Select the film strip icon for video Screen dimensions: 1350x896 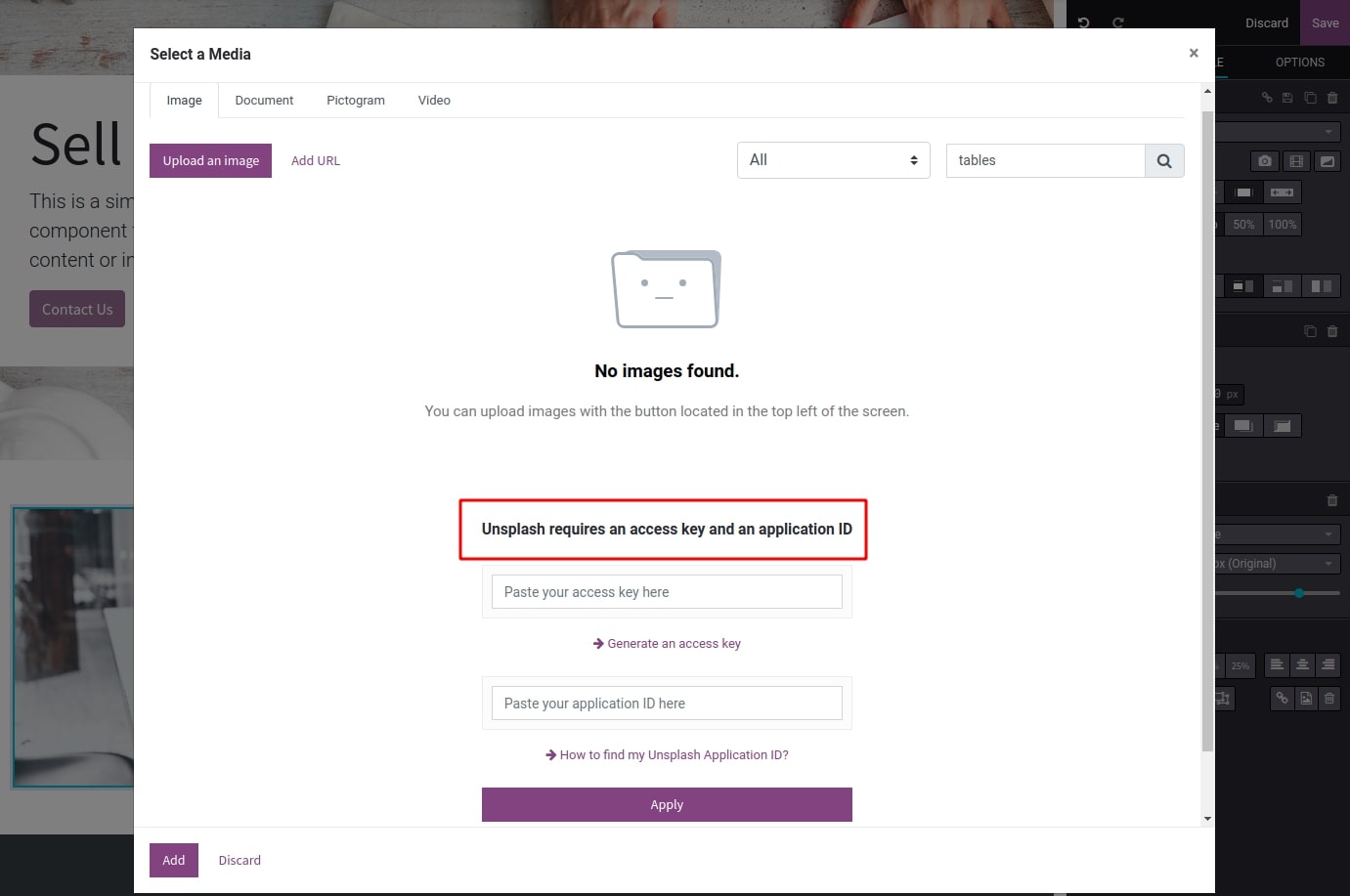point(1296,160)
